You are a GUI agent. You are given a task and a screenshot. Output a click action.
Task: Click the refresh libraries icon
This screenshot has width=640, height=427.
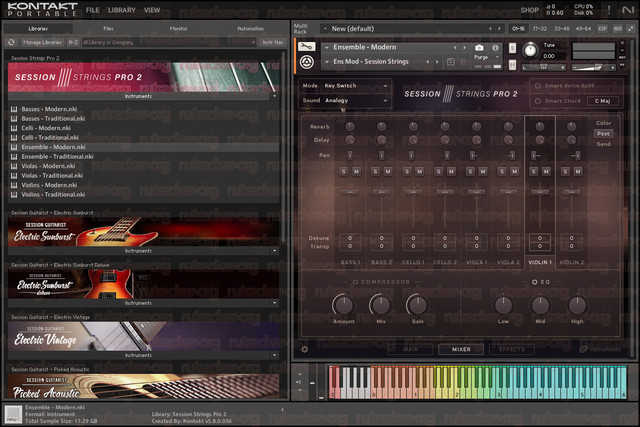click(x=11, y=42)
